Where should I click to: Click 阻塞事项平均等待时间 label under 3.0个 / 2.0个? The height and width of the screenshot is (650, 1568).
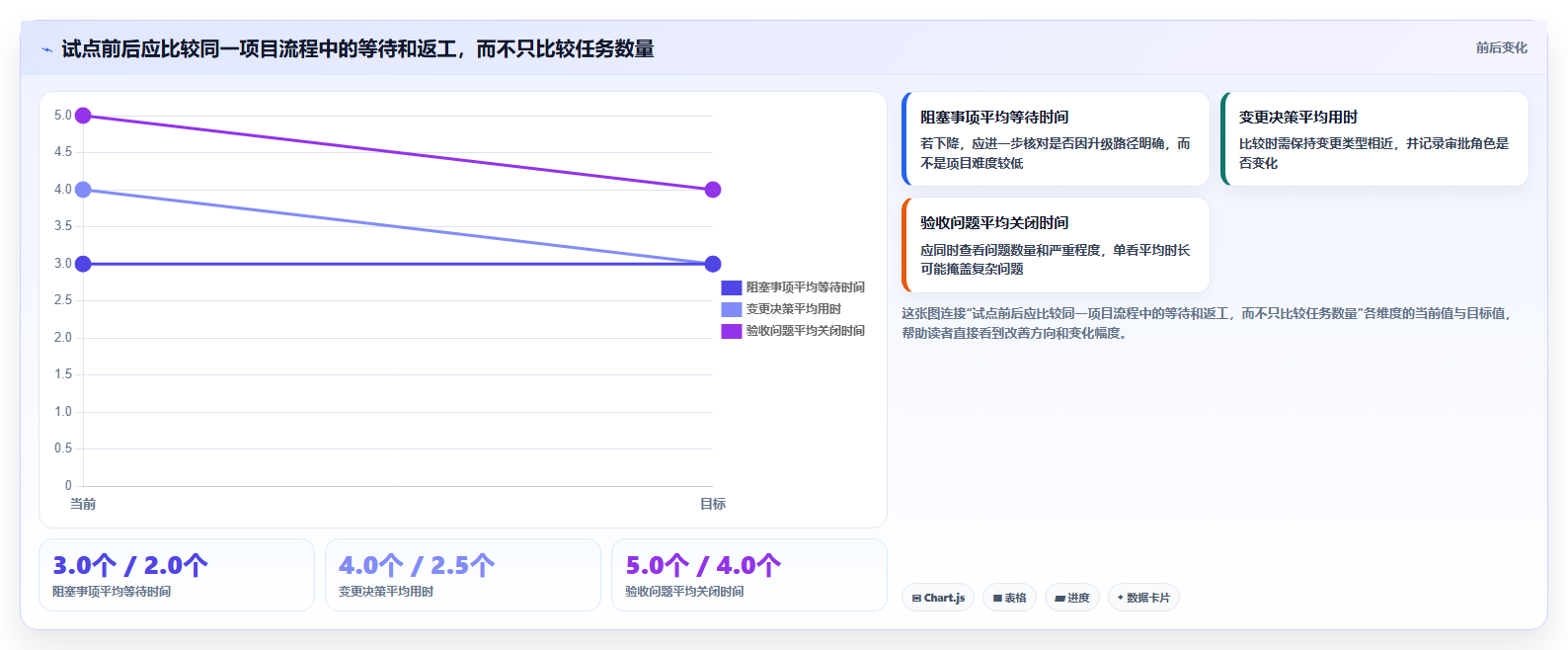tap(112, 592)
